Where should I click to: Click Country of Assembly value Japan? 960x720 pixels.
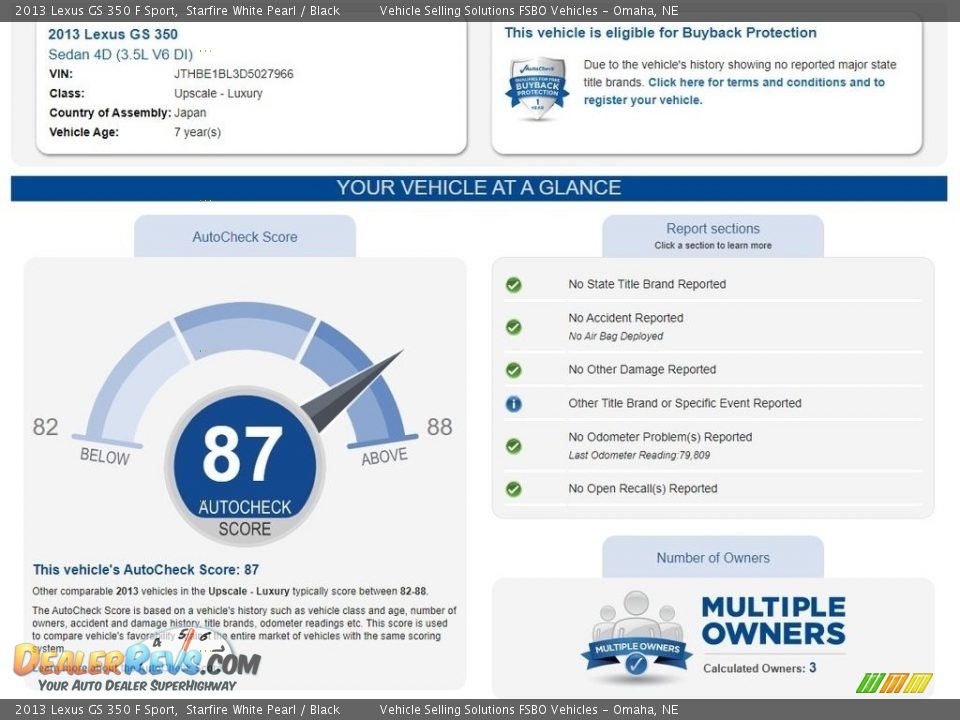tap(190, 113)
